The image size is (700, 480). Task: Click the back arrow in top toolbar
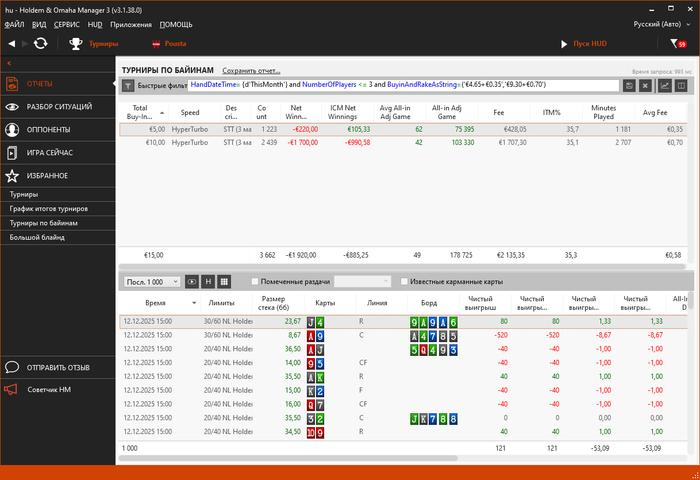[11, 44]
